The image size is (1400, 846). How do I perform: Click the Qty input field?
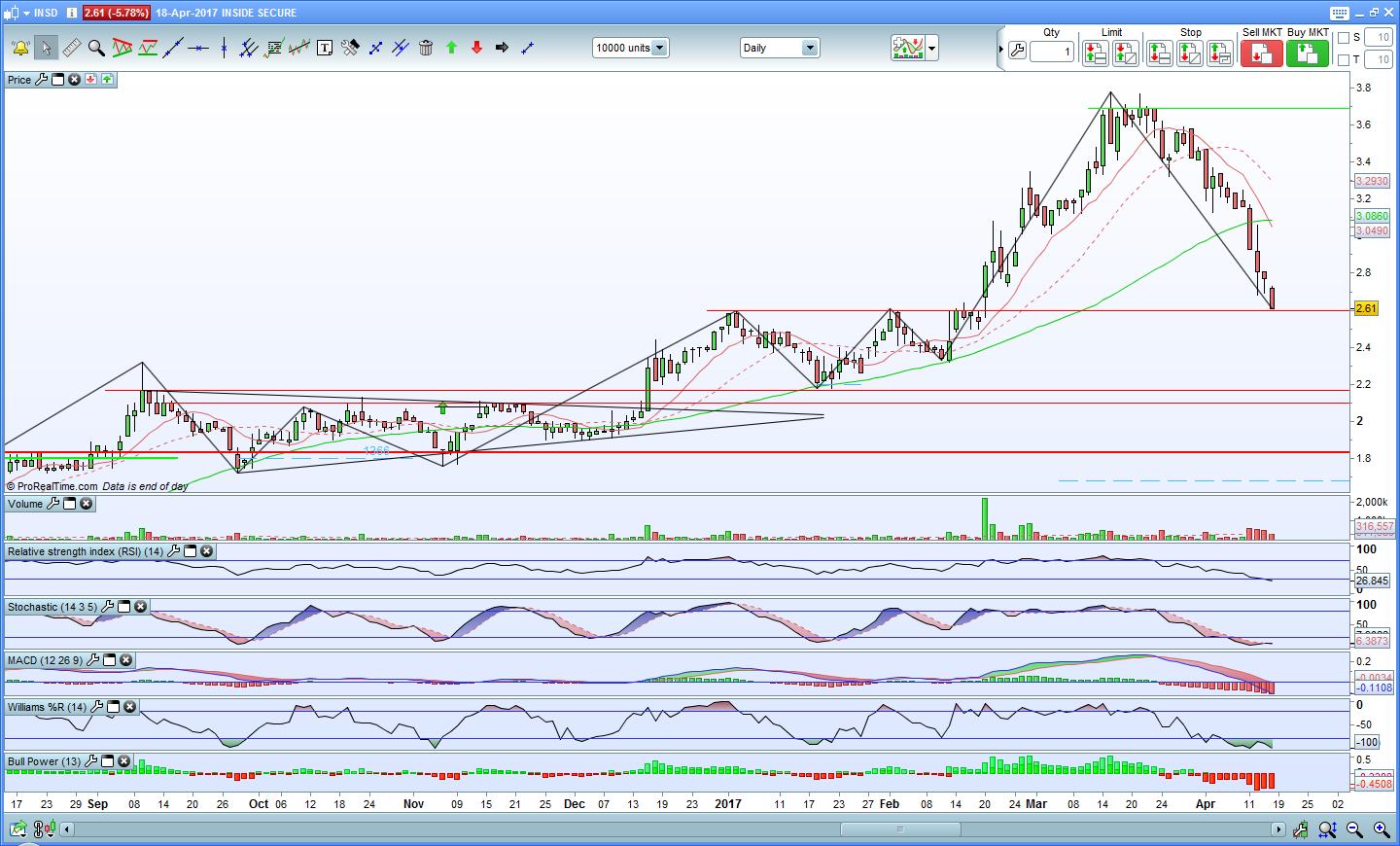[1051, 52]
